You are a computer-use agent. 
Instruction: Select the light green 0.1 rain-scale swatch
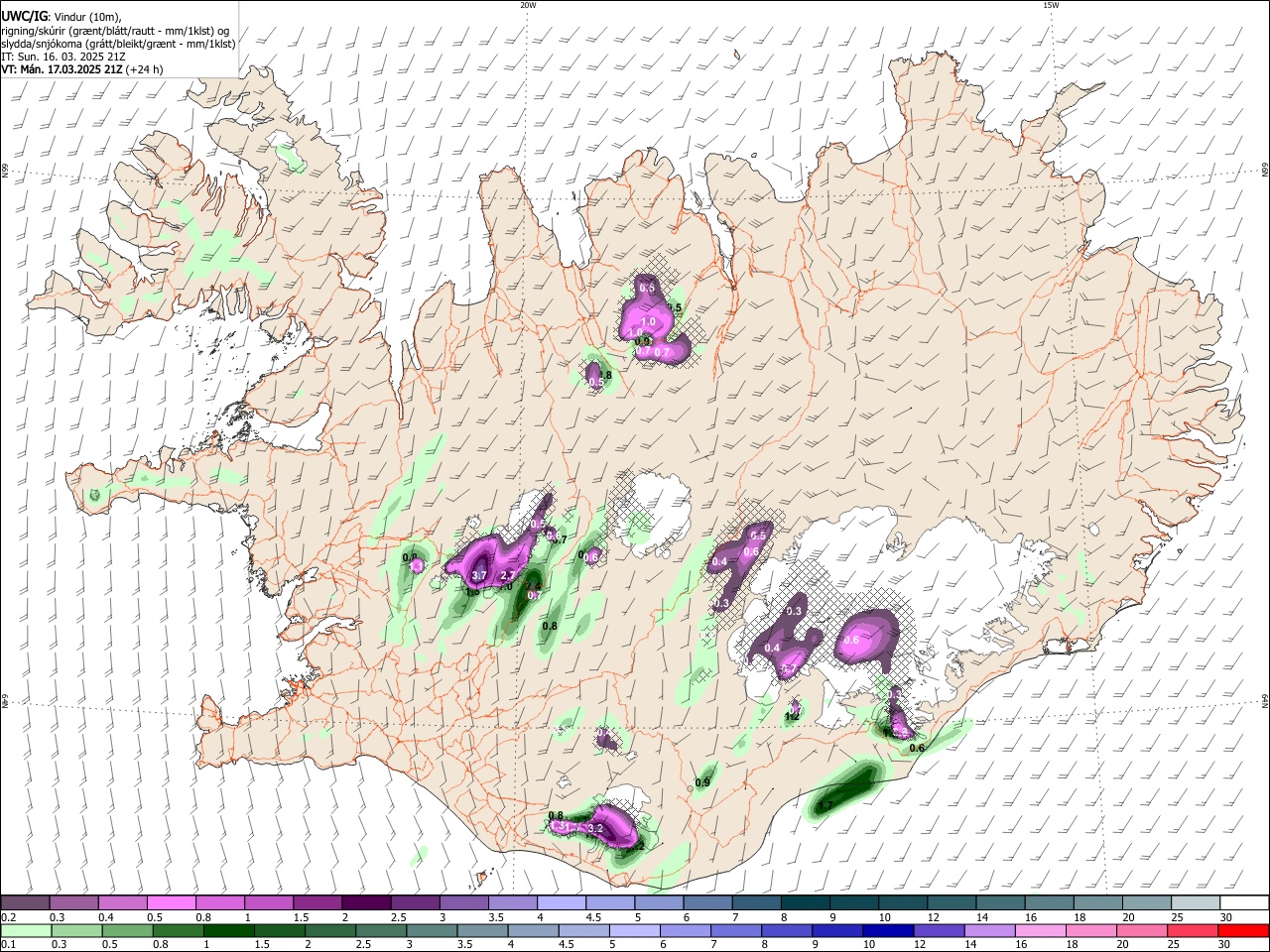[x=26, y=930]
